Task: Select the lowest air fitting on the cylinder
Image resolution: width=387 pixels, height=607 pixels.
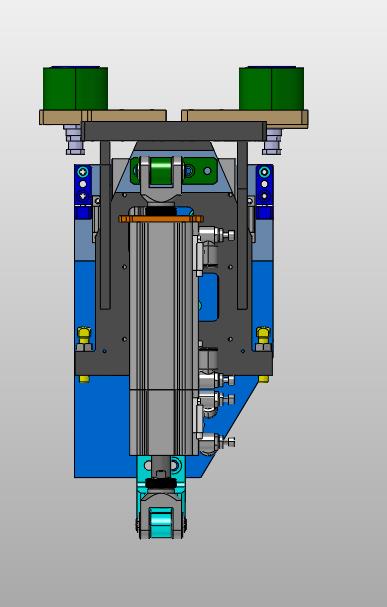Action: click(x=216, y=441)
